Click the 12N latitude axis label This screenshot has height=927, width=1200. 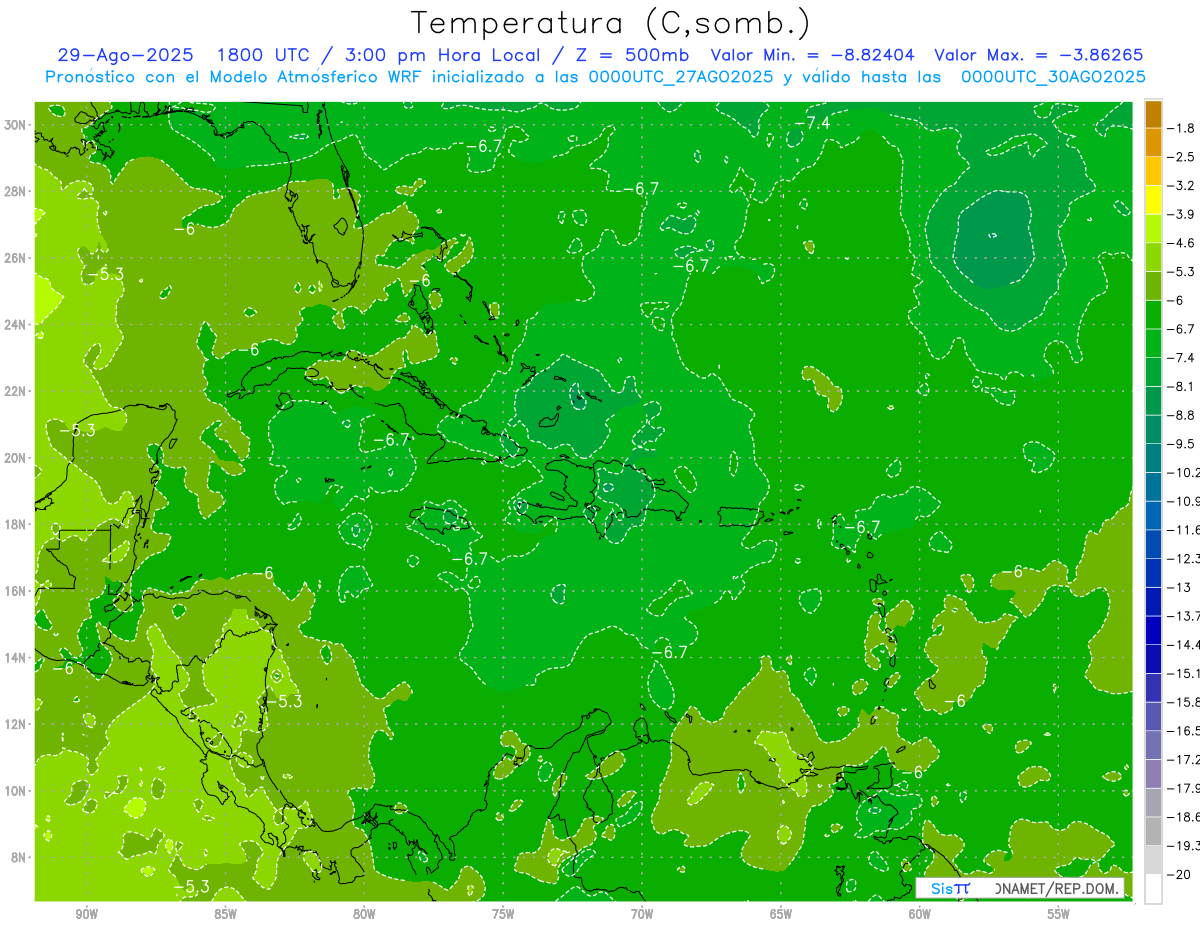tap(16, 724)
